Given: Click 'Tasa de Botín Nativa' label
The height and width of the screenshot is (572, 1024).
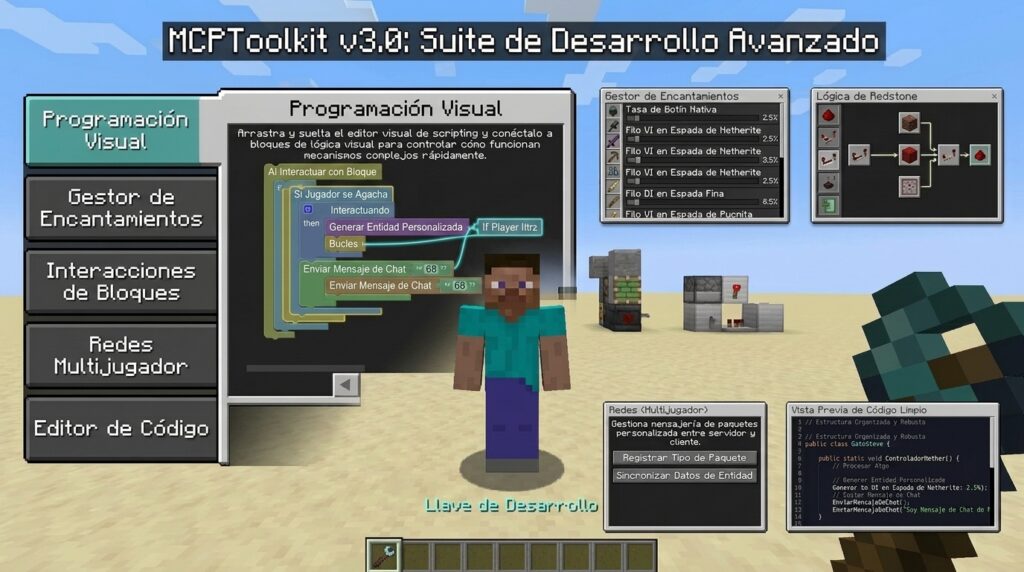Looking at the screenshot, I should [671, 109].
